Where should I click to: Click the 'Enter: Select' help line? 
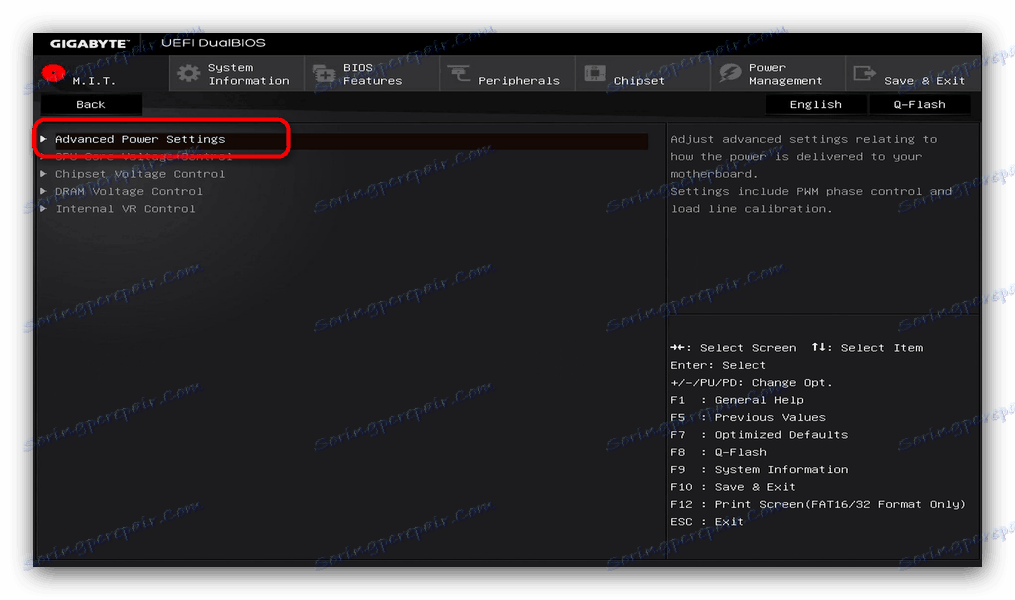coord(718,365)
